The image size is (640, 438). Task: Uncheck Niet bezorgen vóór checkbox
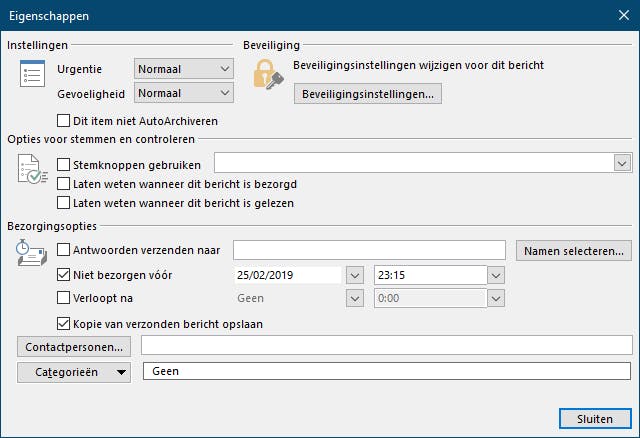63,275
